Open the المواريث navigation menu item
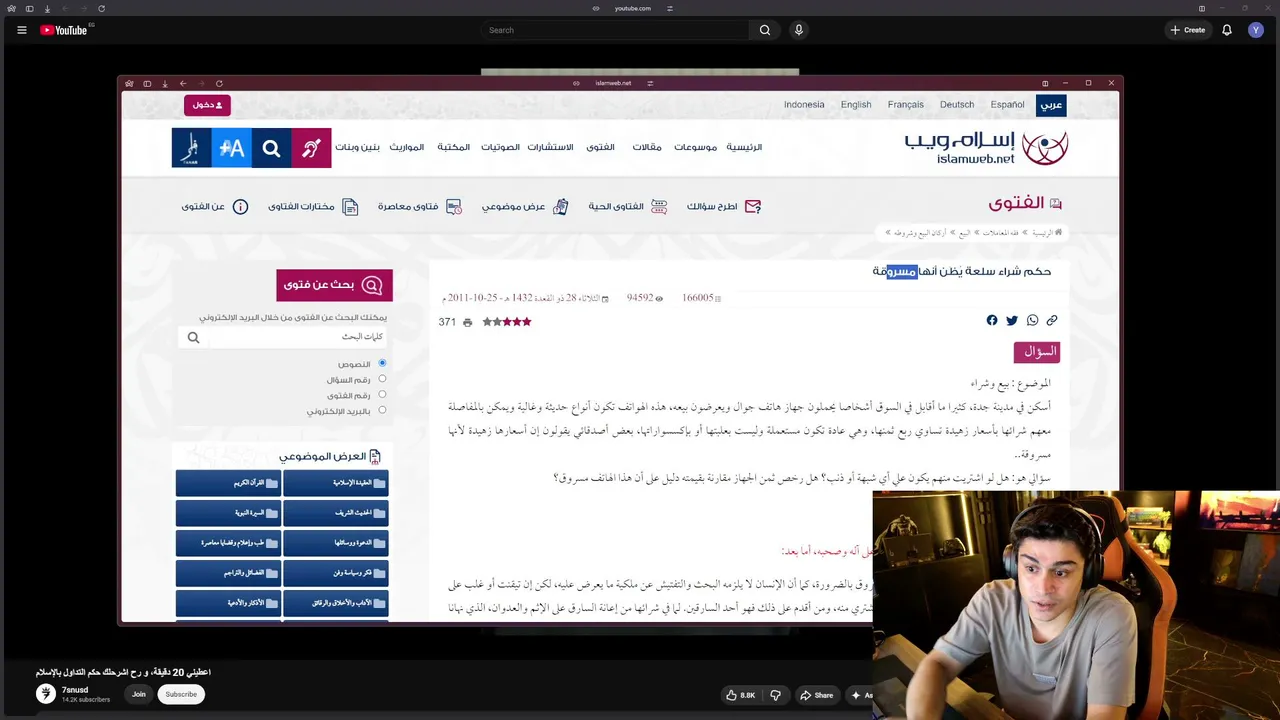The image size is (1280, 720). point(407,147)
